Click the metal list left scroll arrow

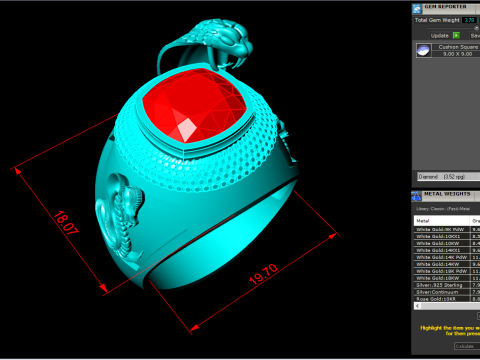click(417, 306)
